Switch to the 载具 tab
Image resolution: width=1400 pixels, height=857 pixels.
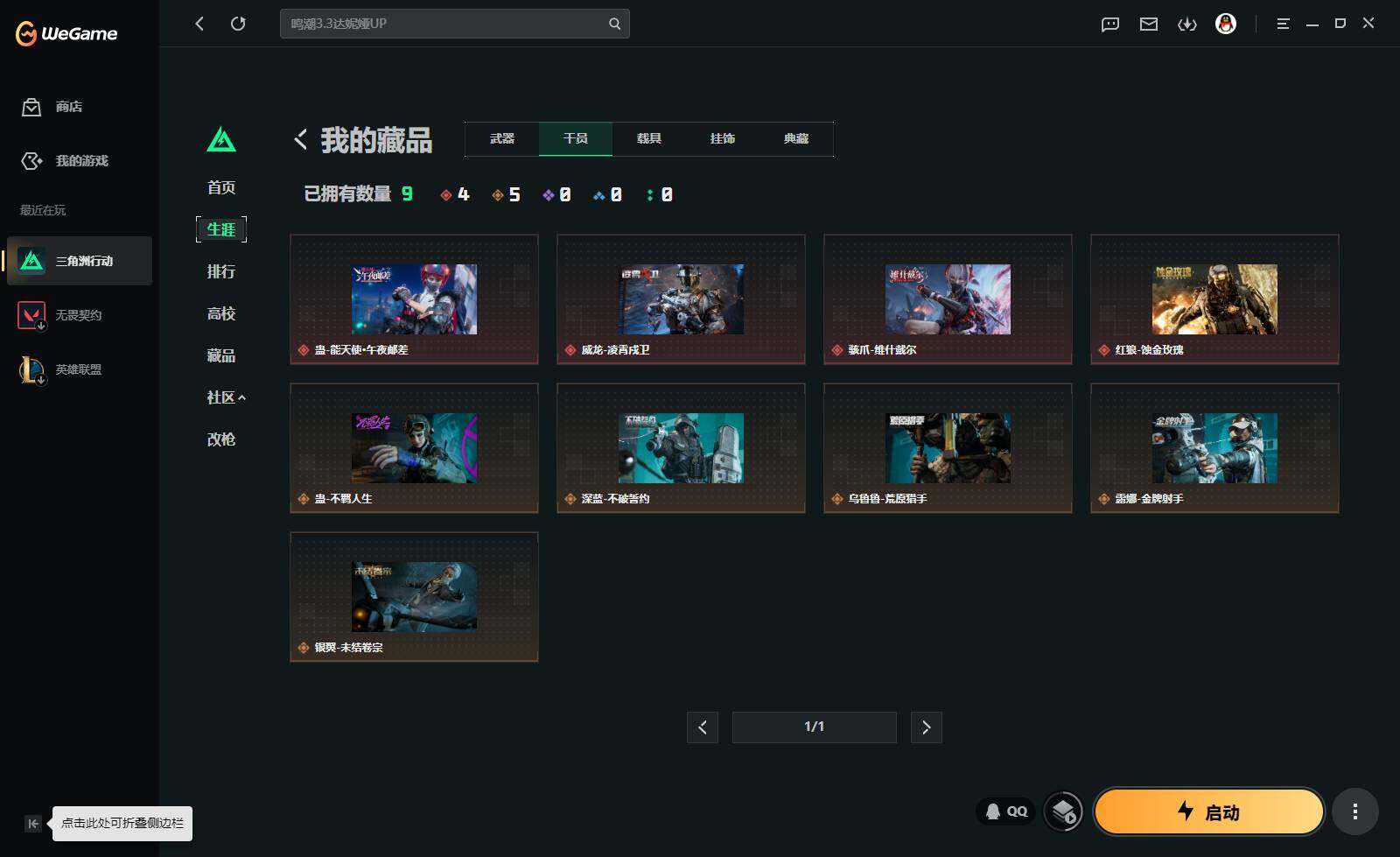(x=649, y=139)
